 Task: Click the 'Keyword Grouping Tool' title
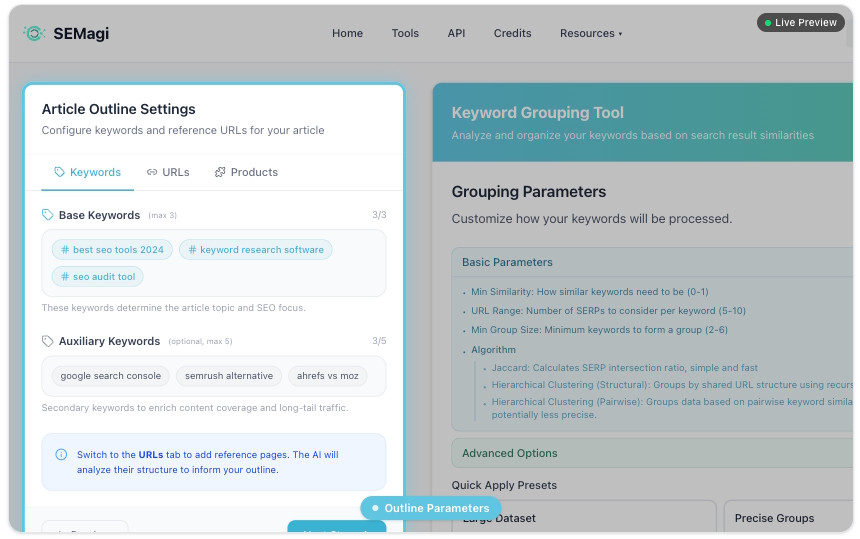tap(538, 112)
